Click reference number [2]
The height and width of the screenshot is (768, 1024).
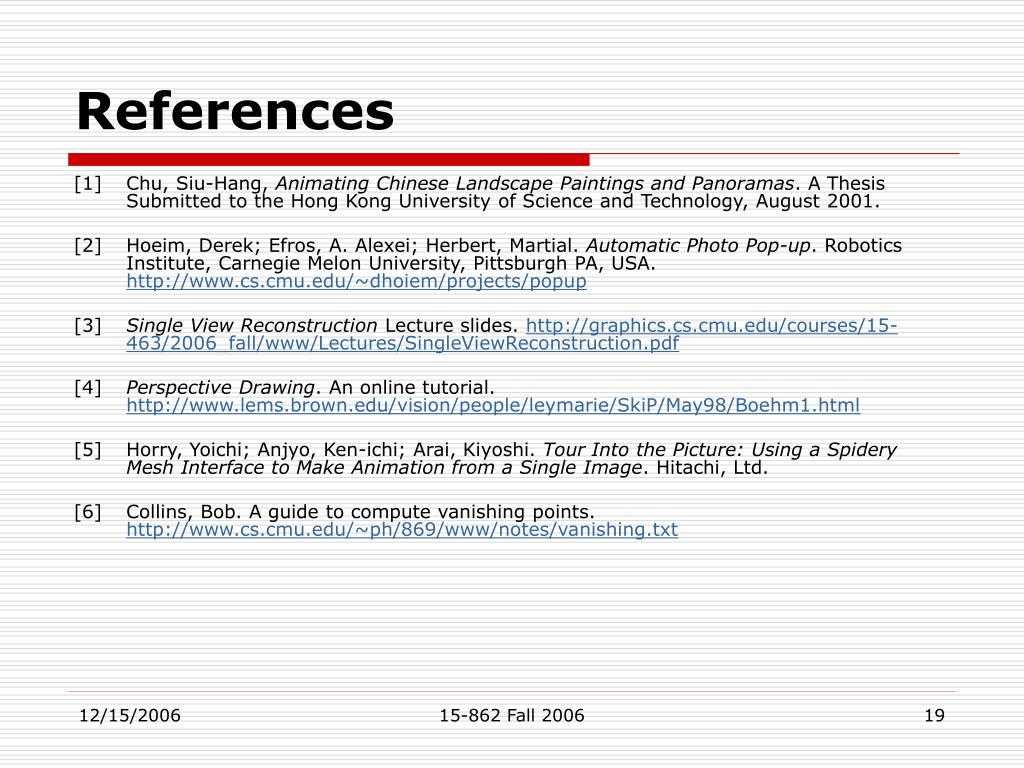point(88,246)
